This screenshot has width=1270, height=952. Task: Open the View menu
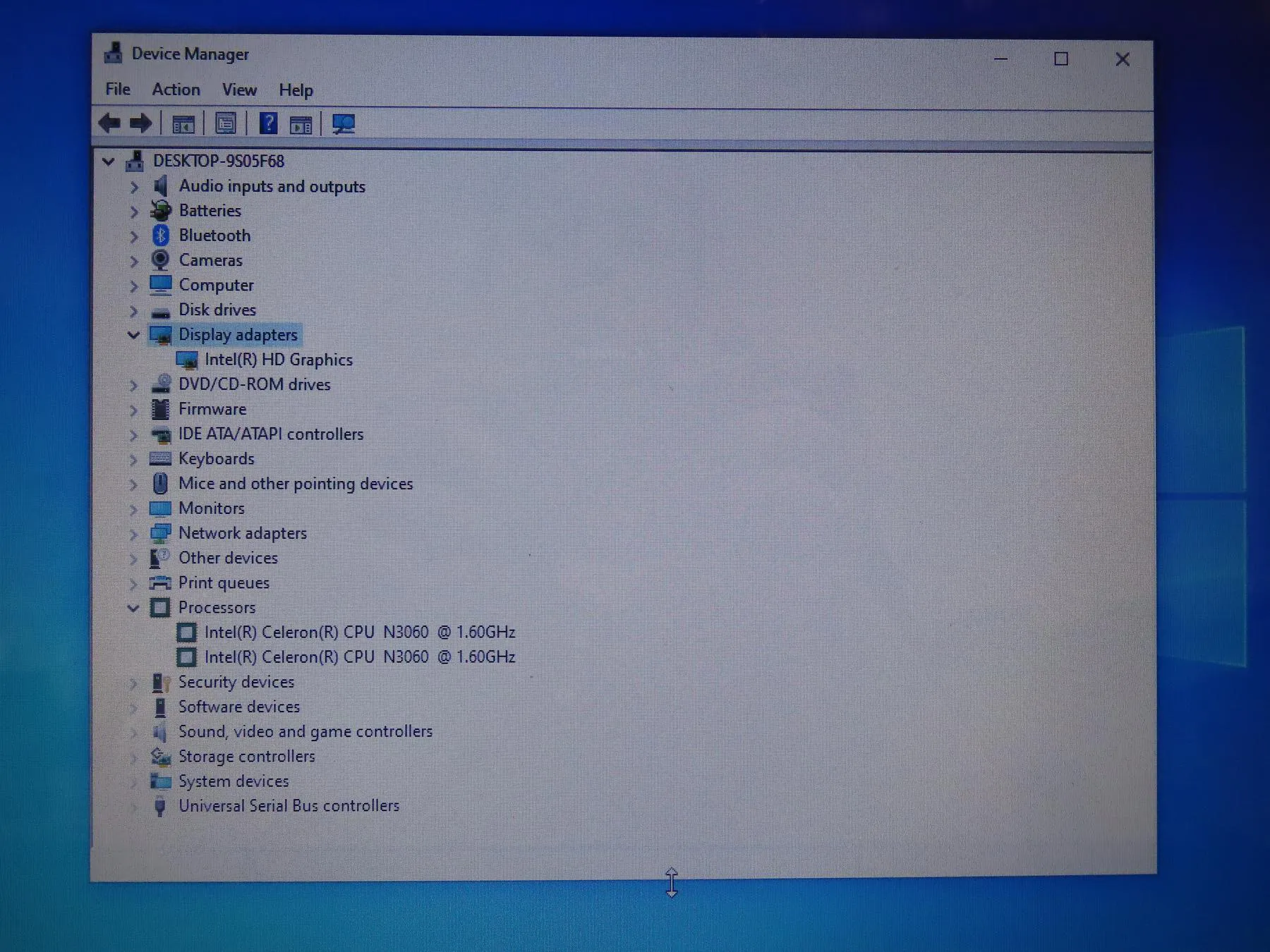[239, 90]
